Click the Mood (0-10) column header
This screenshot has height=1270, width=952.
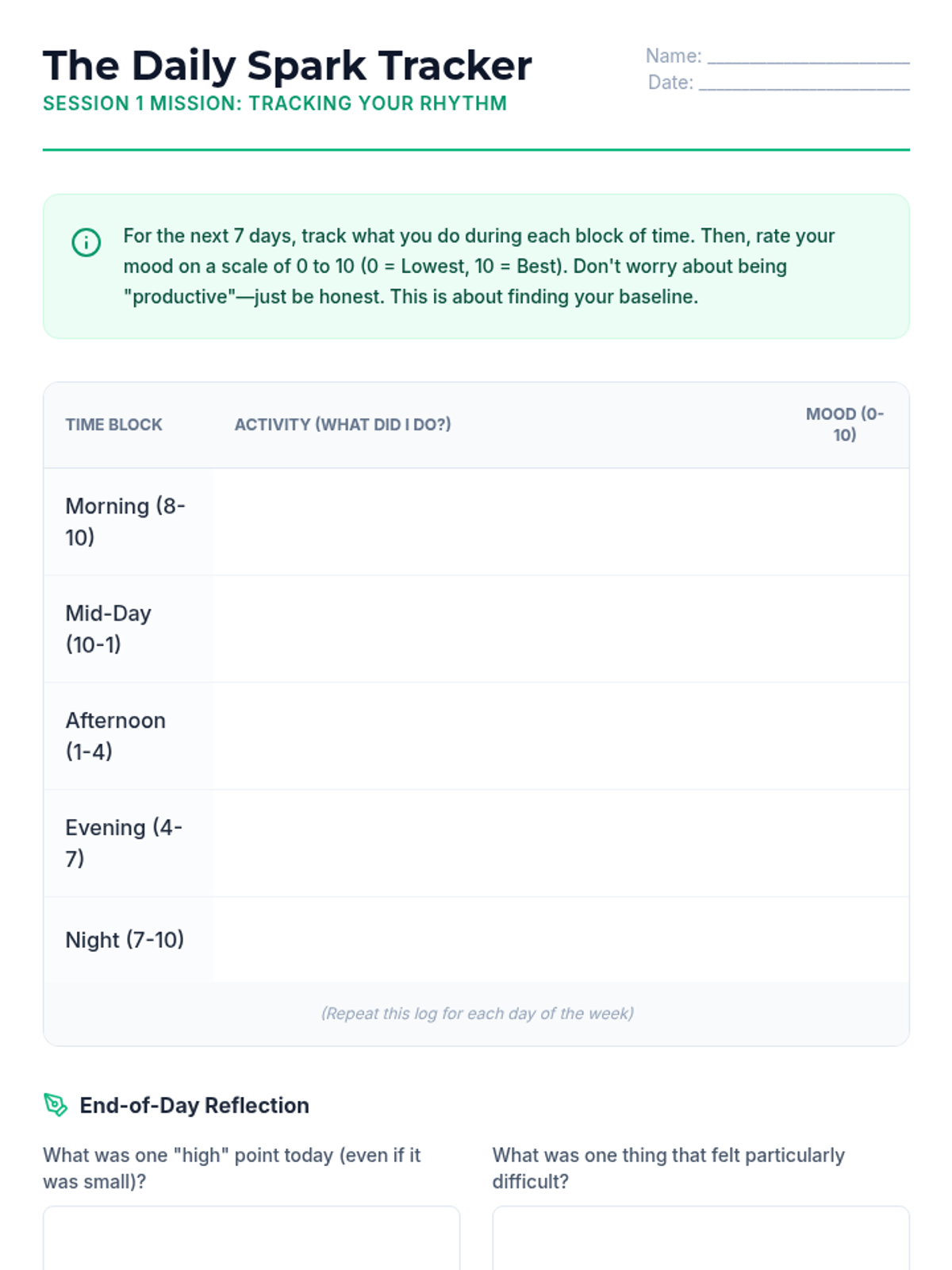click(x=844, y=425)
